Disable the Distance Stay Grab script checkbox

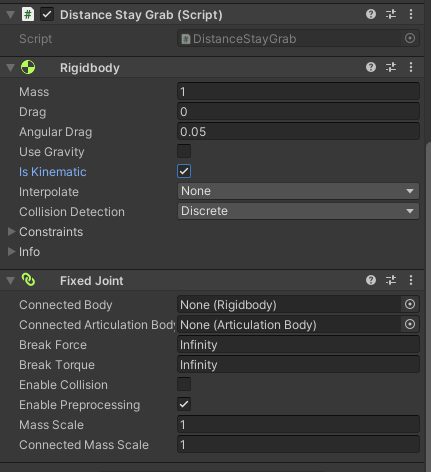click(47, 14)
